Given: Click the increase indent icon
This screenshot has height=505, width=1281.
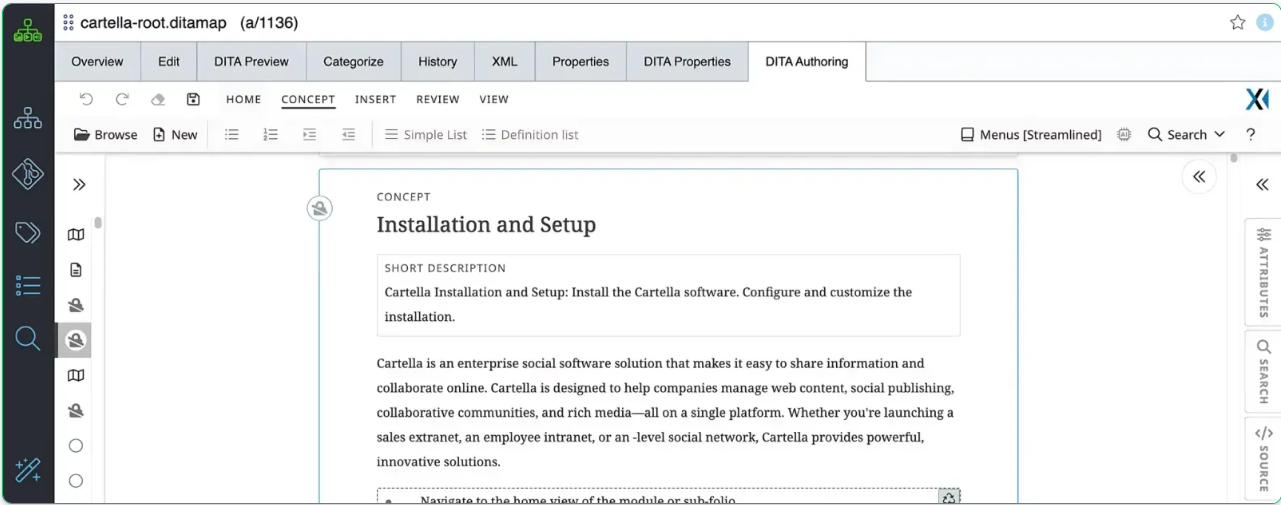Looking at the screenshot, I should (x=309, y=135).
